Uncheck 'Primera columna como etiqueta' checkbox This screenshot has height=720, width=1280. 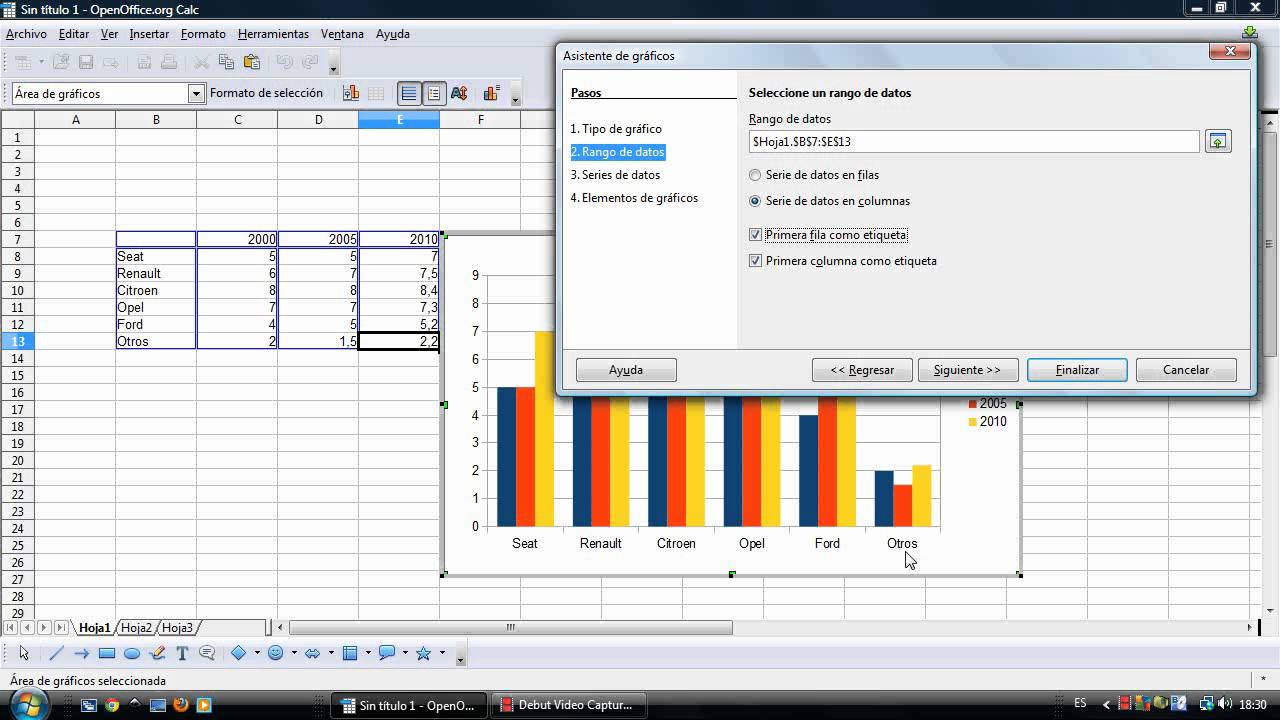coord(755,261)
